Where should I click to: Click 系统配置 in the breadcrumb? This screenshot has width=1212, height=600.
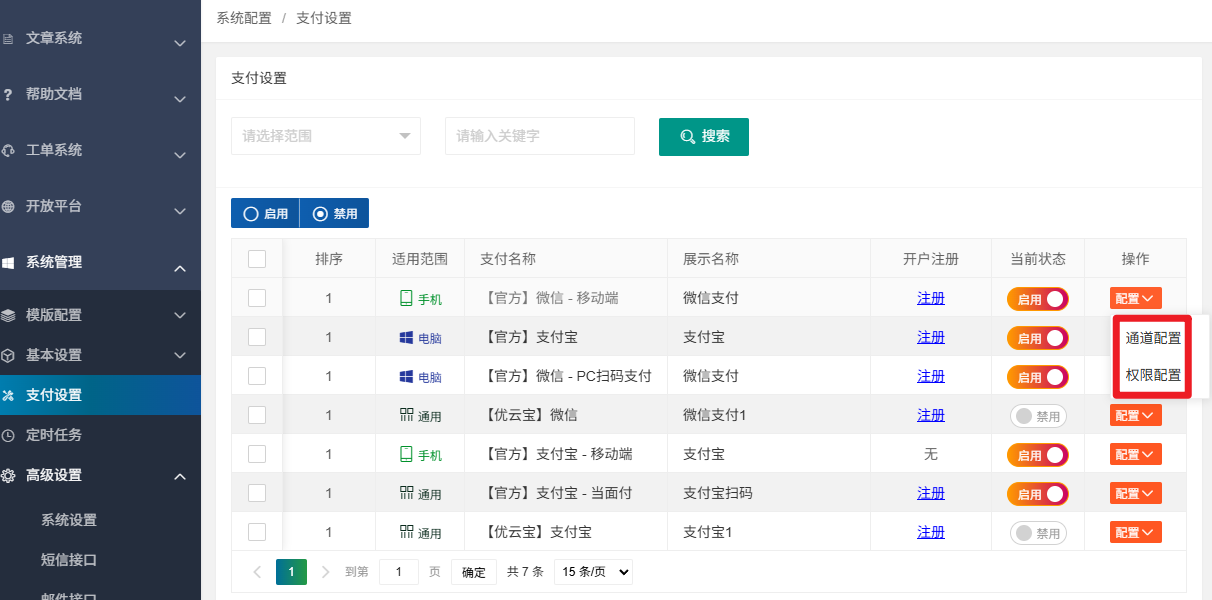pyautogui.click(x=244, y=18)
